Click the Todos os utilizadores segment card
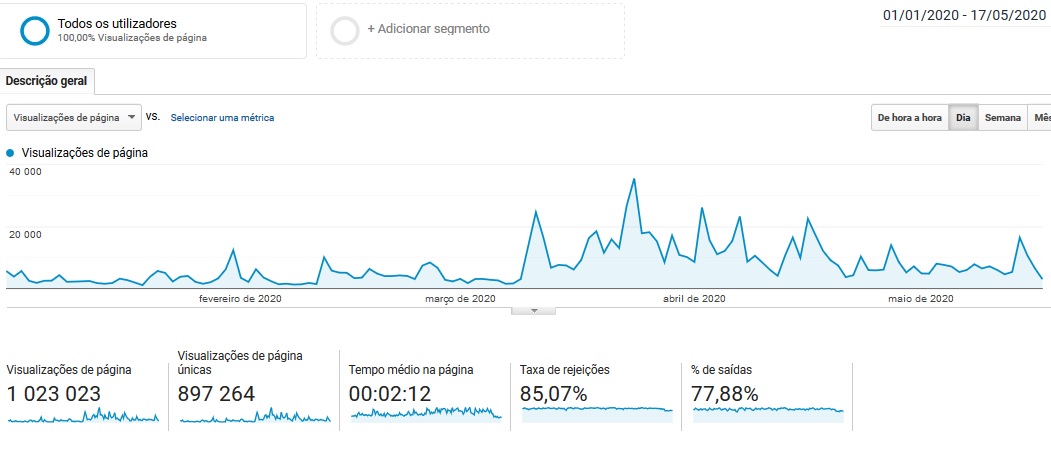 (x=155, y=30)
